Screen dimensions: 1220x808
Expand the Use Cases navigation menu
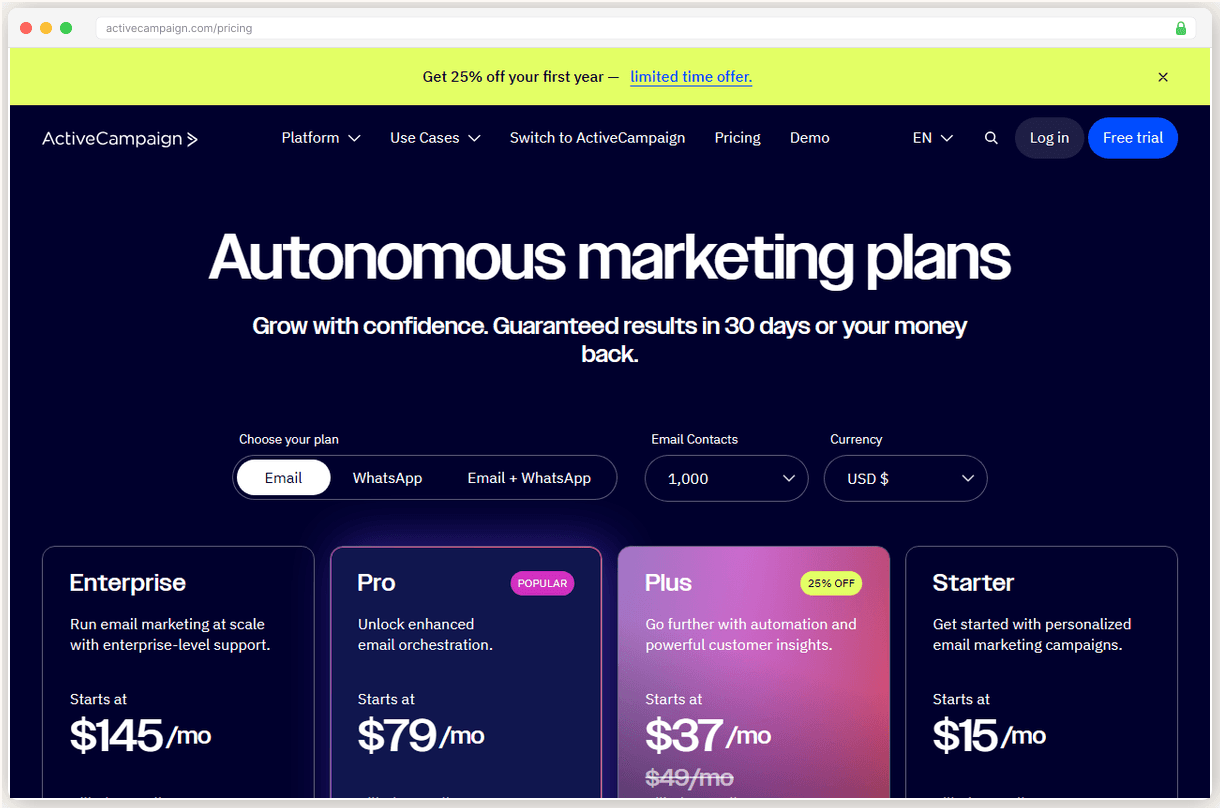click(434, 138)
